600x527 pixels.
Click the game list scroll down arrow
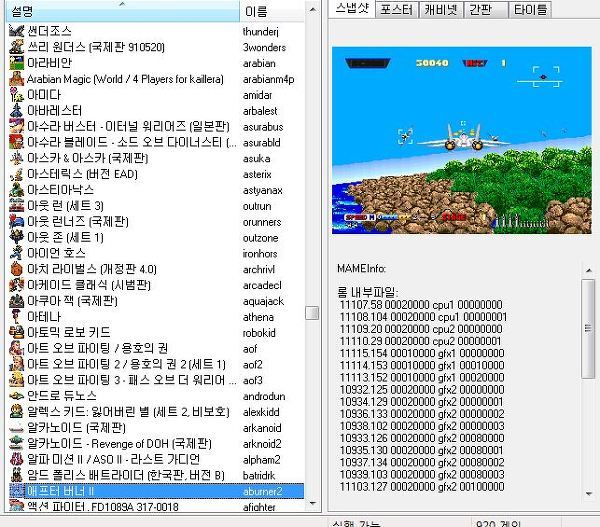pos(313,503)
